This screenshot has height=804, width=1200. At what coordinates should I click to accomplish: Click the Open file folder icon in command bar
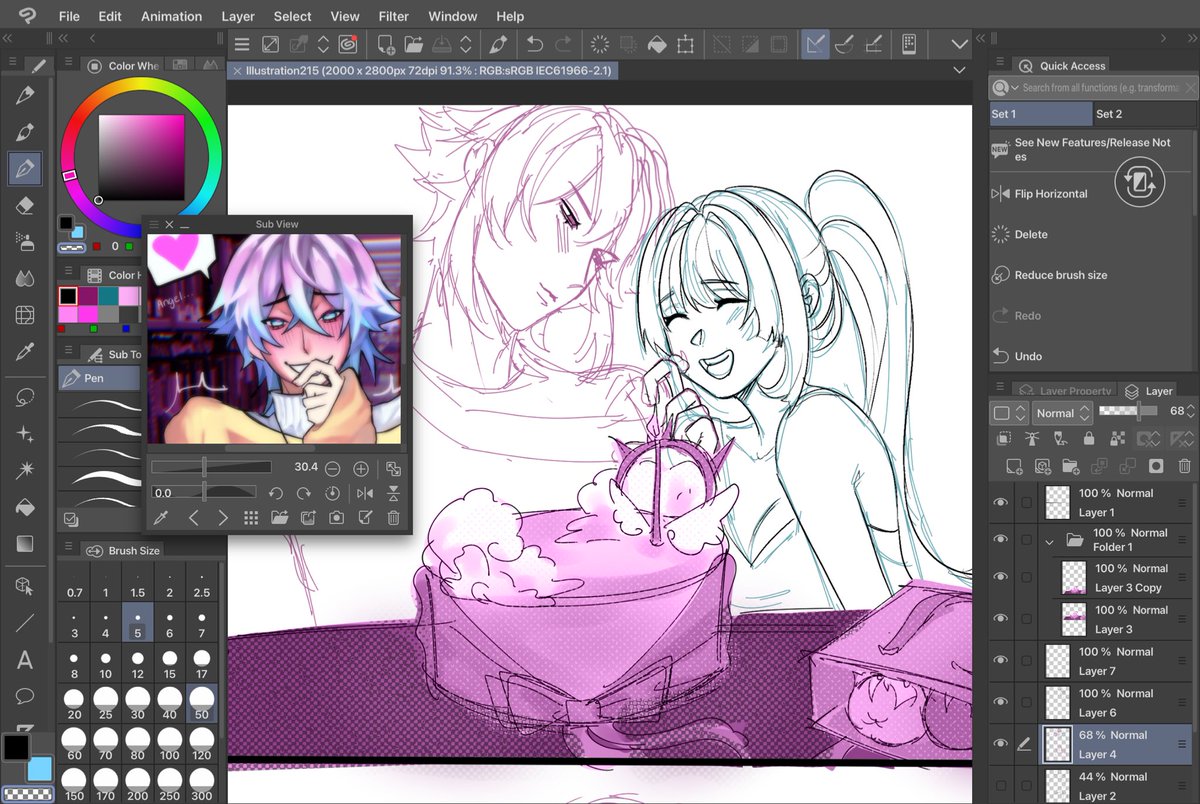413,44
